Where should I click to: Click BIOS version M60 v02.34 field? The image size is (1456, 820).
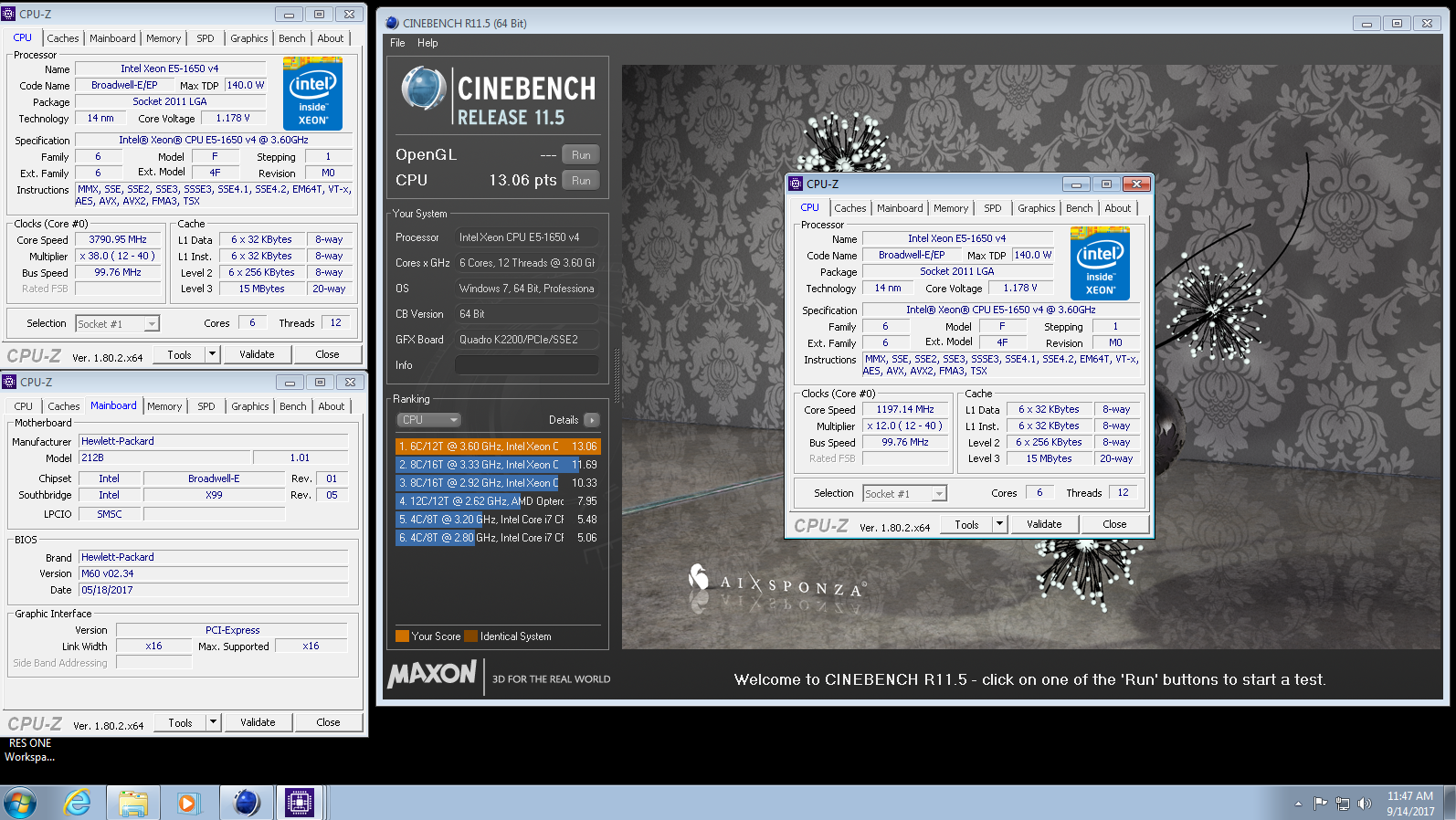(x=214, y=573)
